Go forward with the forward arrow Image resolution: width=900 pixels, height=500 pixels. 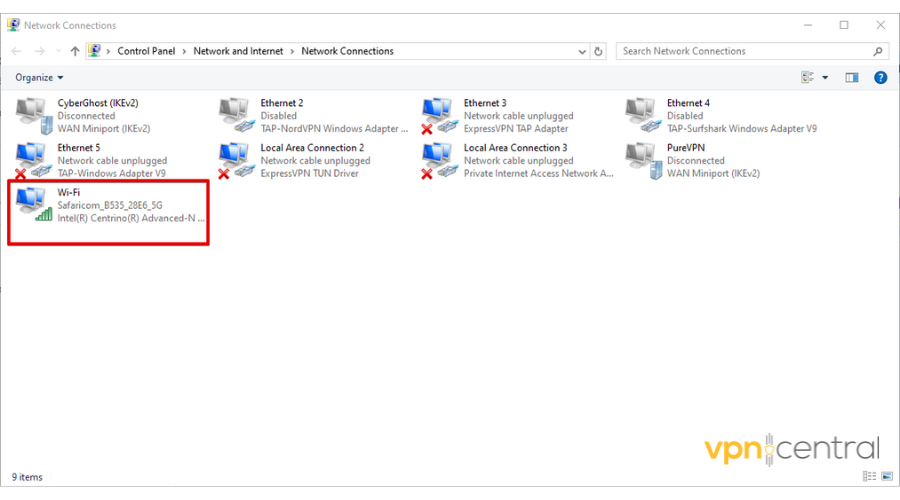40,51
